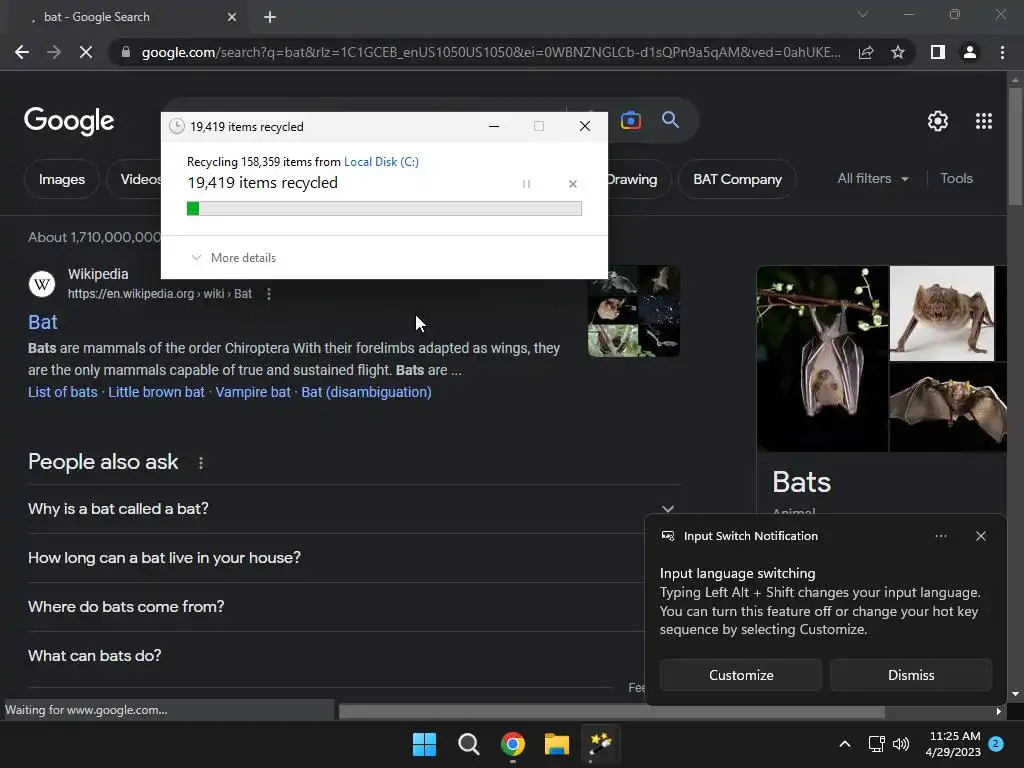
Task: Click the Wikipedia favicon
Action: [x=42, y=284]
